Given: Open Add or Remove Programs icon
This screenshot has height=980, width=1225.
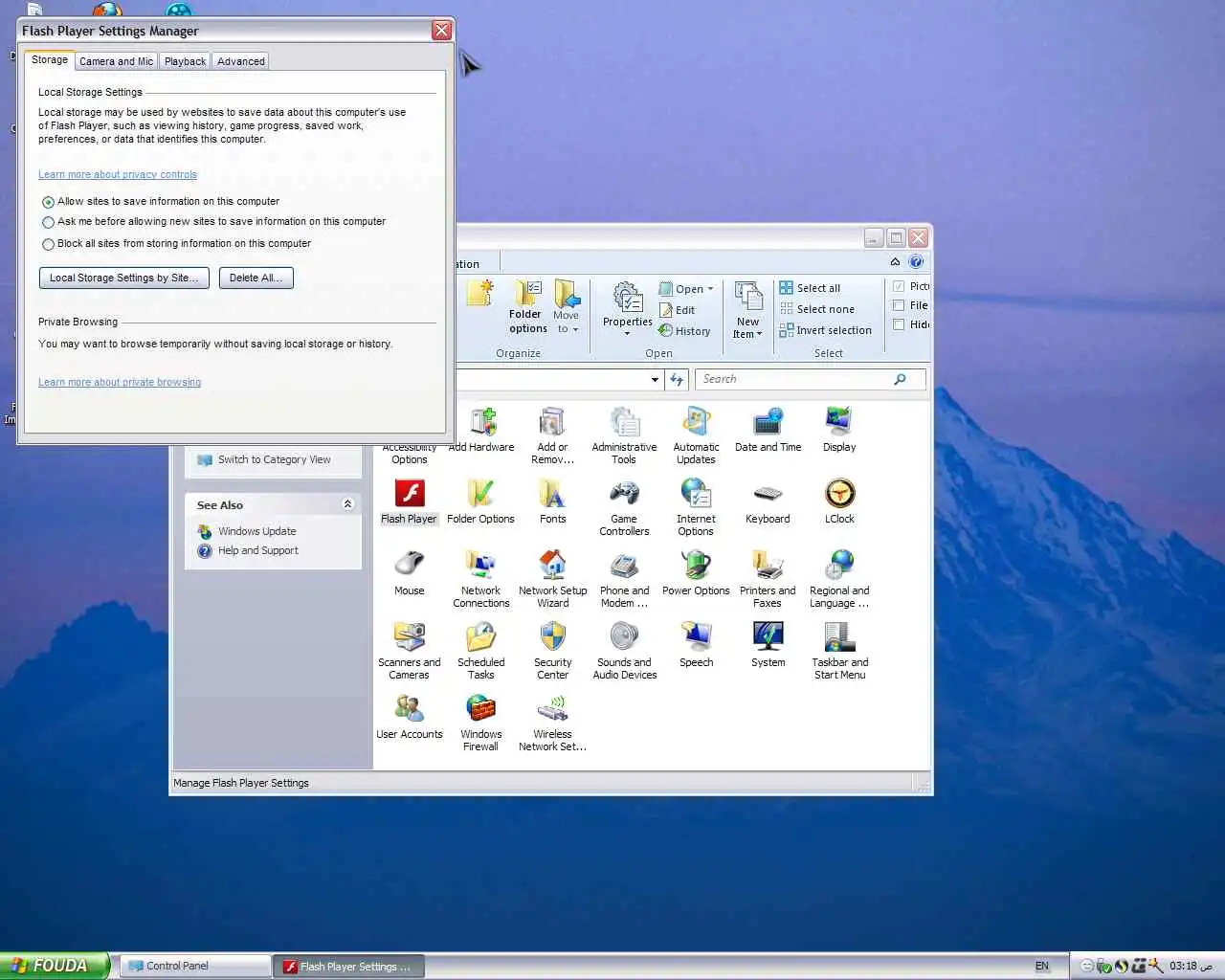Looking at the screenshot, I should [553, 435].
